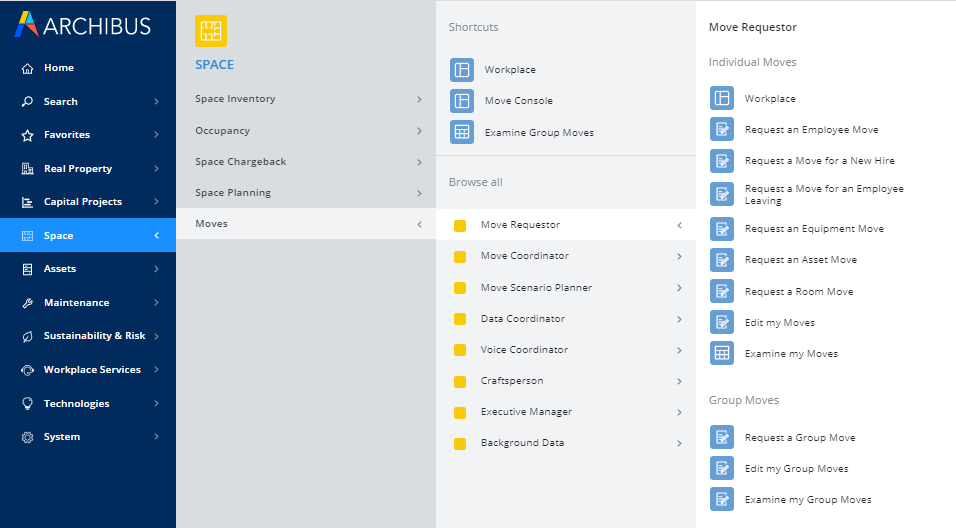Viewport: 956px width, 528px height.
Task: Expand the Search sidebar chevron
Action: click(157, 101)
